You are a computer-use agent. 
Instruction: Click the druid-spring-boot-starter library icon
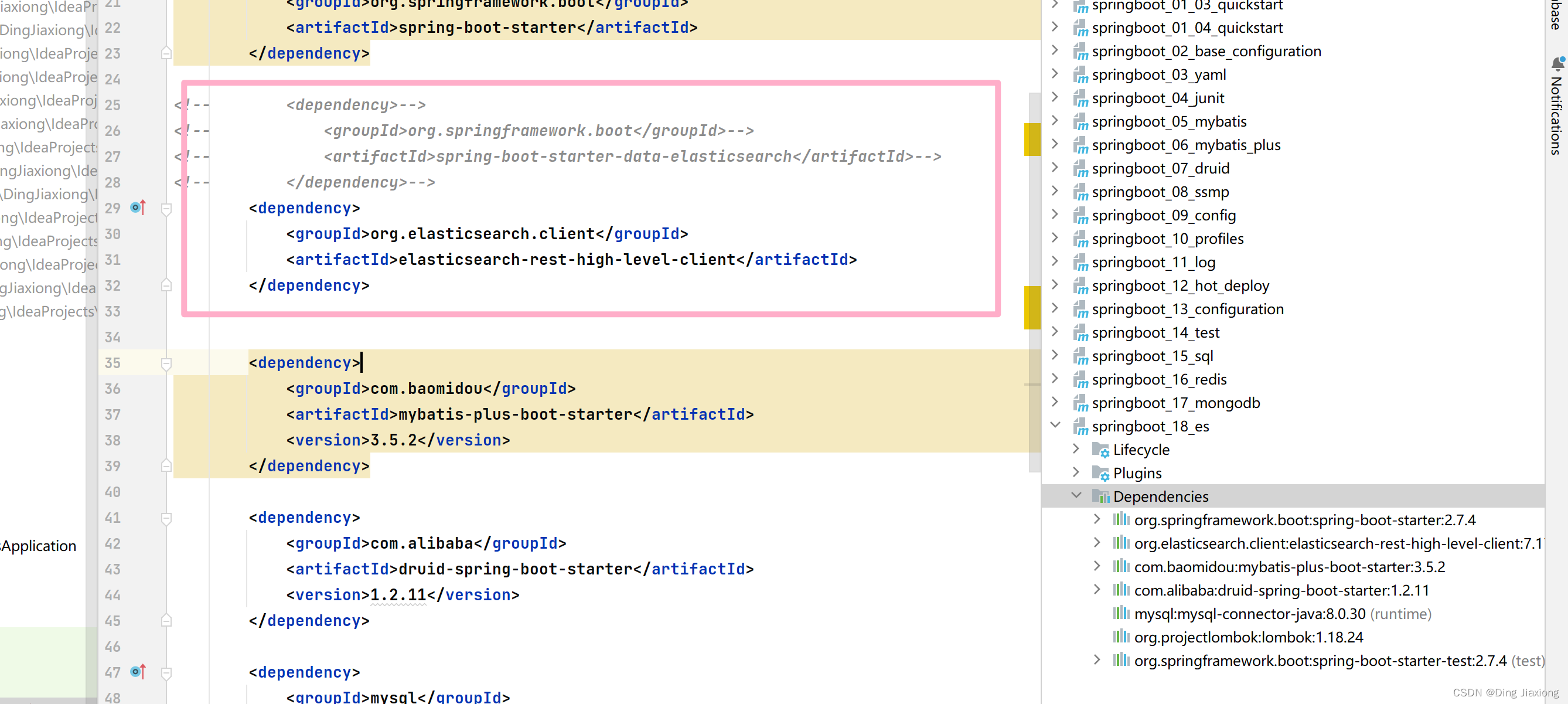[x=1122, y=590]
